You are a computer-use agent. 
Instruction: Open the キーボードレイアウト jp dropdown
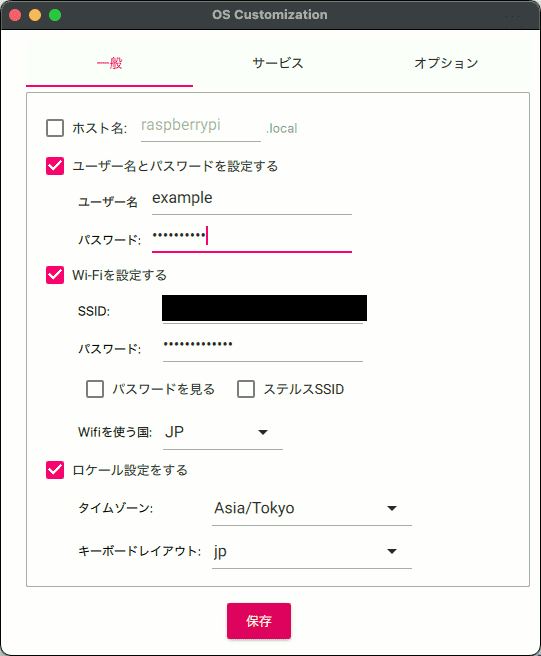(312, 551)
